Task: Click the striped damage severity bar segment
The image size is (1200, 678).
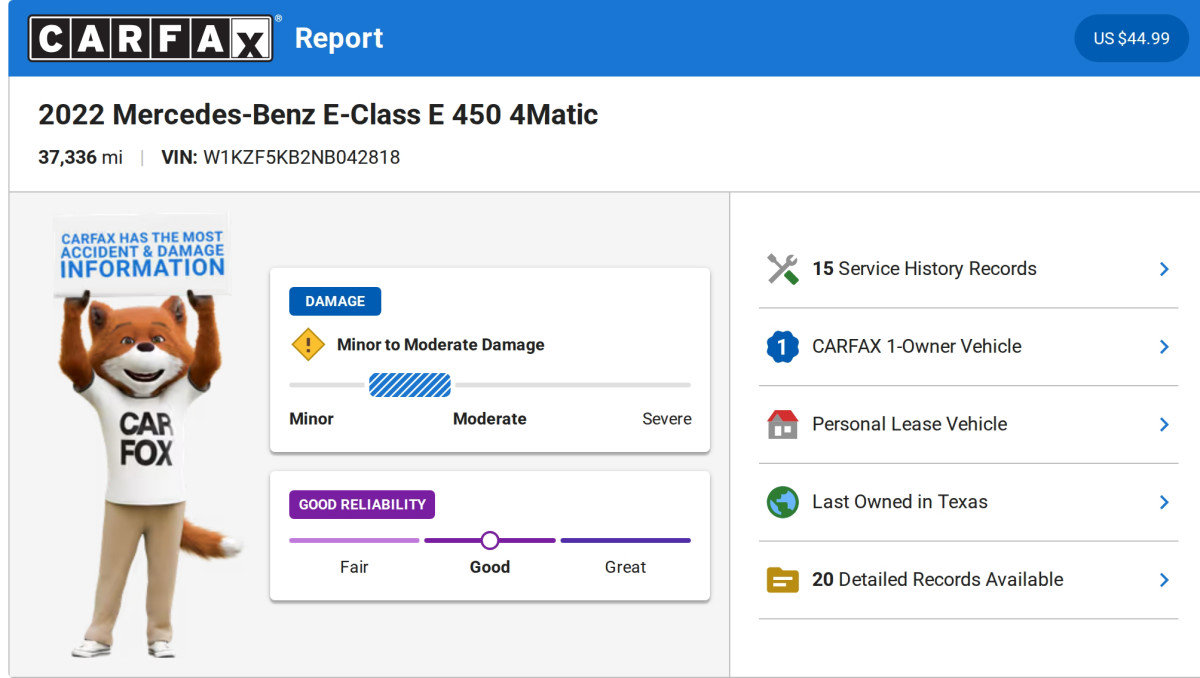Action: tap(410, 385)
